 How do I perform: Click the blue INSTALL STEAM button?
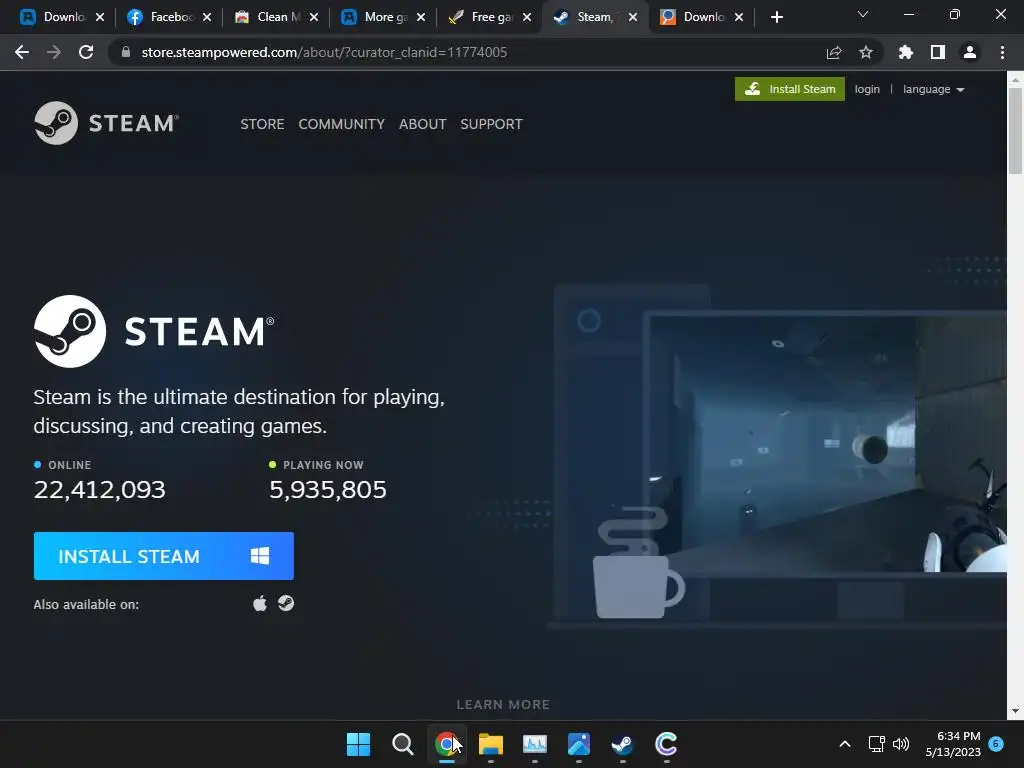163,556
